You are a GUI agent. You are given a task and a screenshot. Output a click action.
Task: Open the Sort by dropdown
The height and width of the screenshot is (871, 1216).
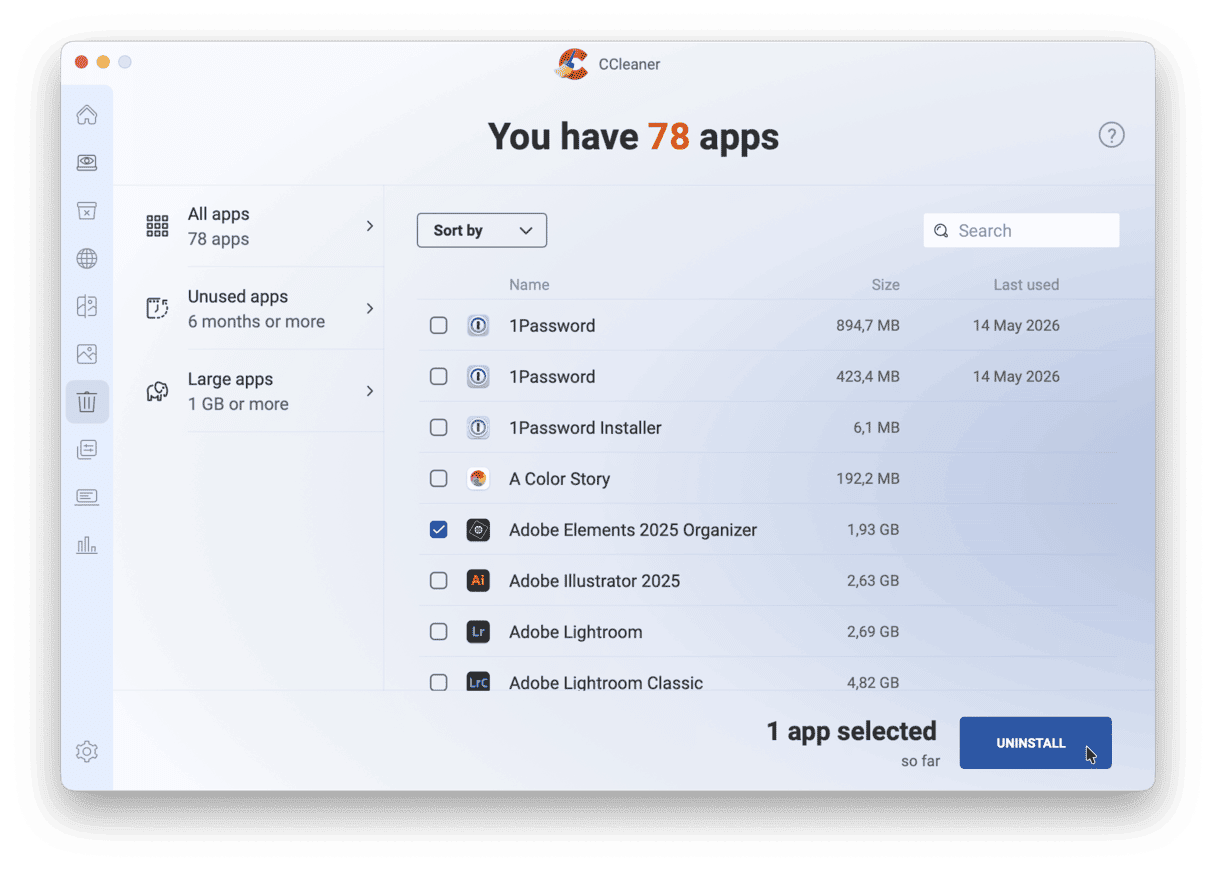pyautogui.click(x=482, y=230)
